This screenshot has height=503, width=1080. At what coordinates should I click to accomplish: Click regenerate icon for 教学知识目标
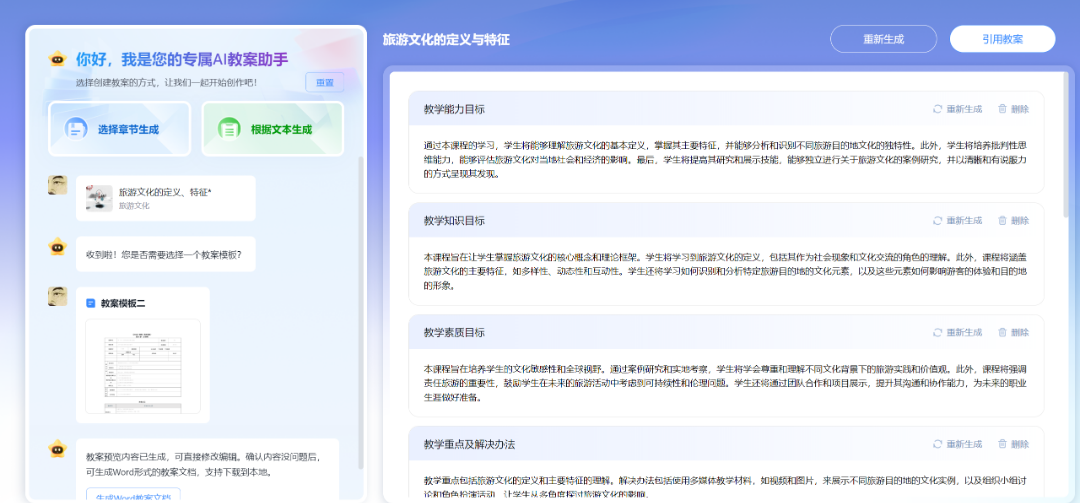point(937,221)
